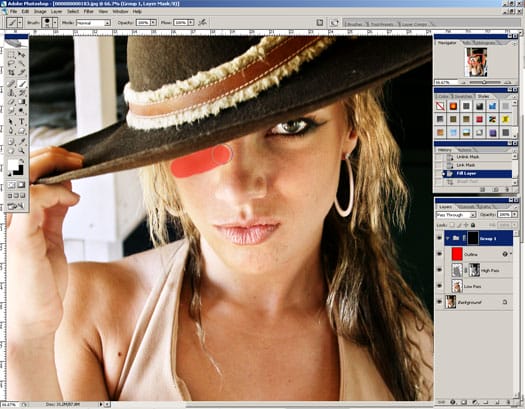The width and height of the screenshot is (525, 409).
Task: Expand the Outline layer effects arrow
Action: (x=511, y=254)
